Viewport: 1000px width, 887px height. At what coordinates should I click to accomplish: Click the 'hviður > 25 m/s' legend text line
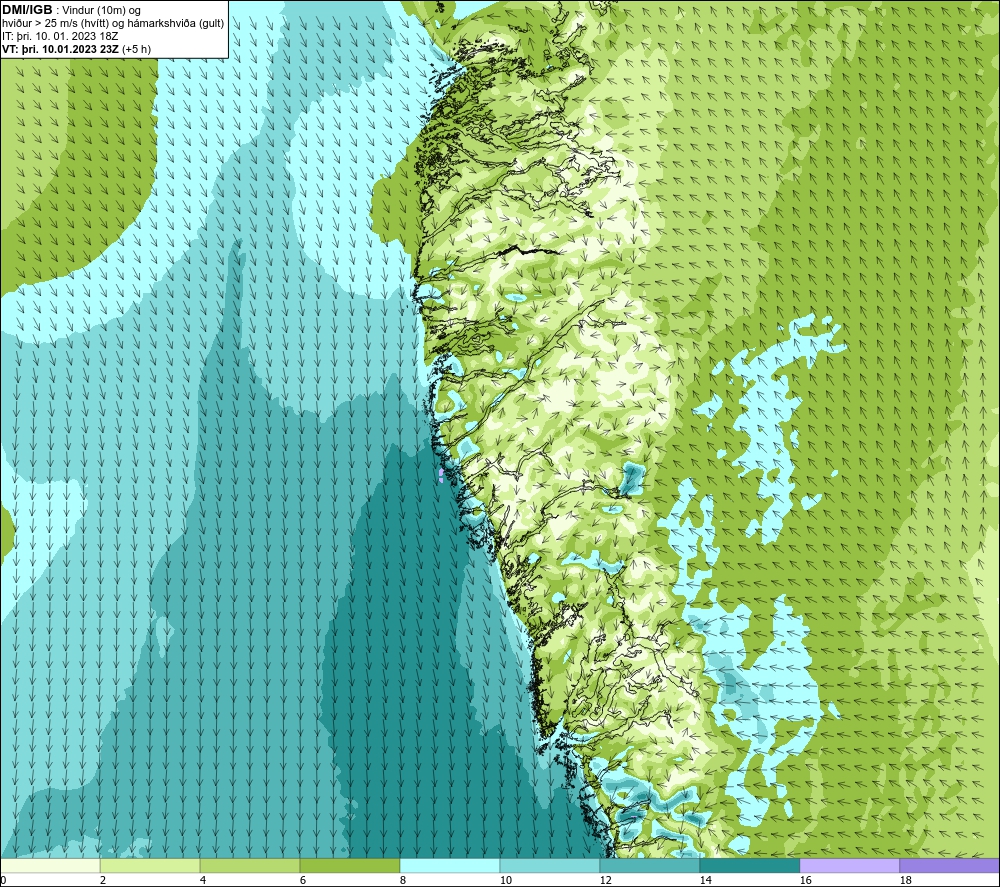coord(113,23)
